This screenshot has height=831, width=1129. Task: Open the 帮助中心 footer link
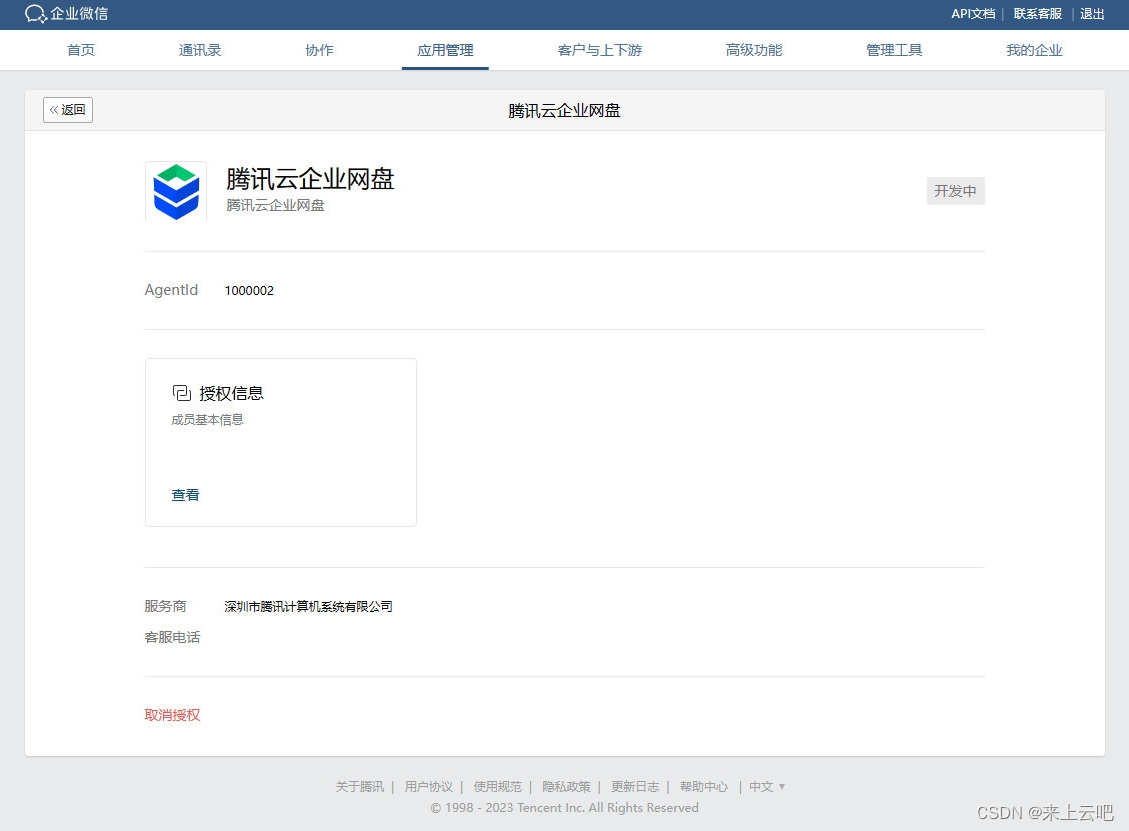(x=703, y=786)
